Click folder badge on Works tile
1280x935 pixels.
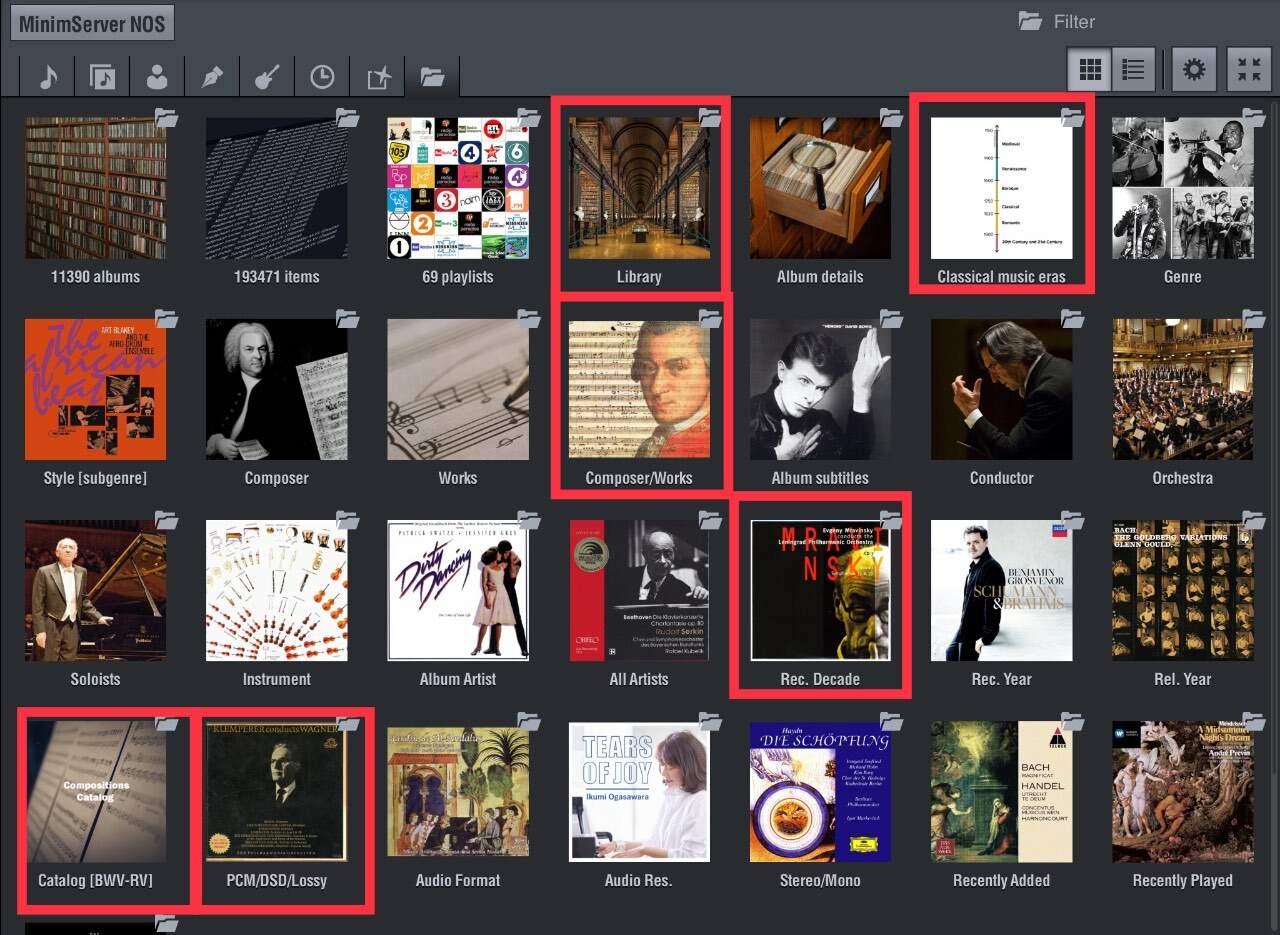pos(529,319)
